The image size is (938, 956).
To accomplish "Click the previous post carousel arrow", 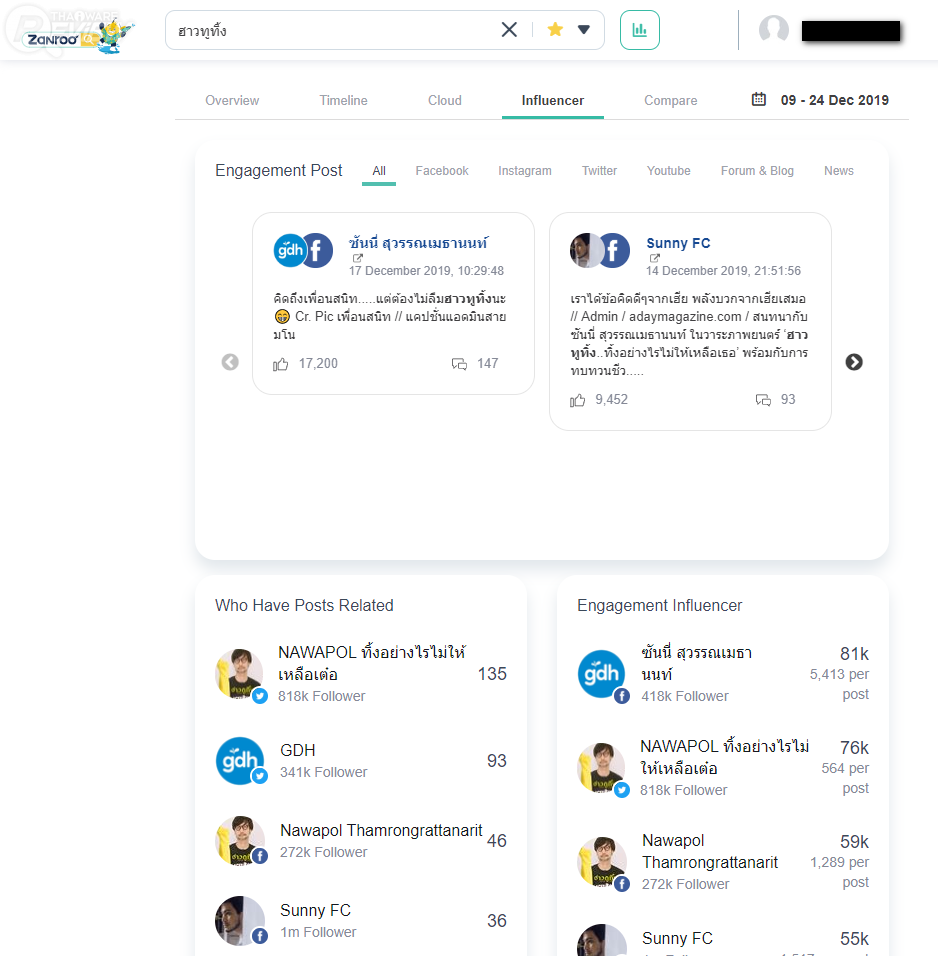I will click(x=230, y=362).
